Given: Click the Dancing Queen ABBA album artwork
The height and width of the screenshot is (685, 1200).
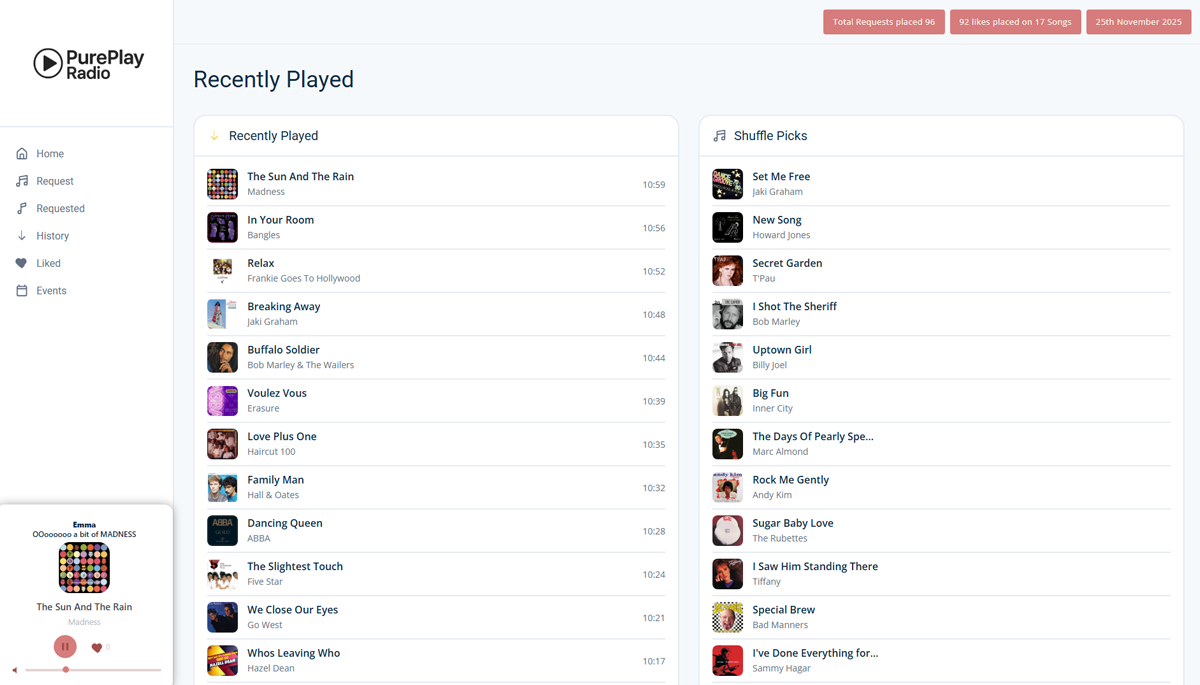Looking at the screenshot, I should 222,530.
